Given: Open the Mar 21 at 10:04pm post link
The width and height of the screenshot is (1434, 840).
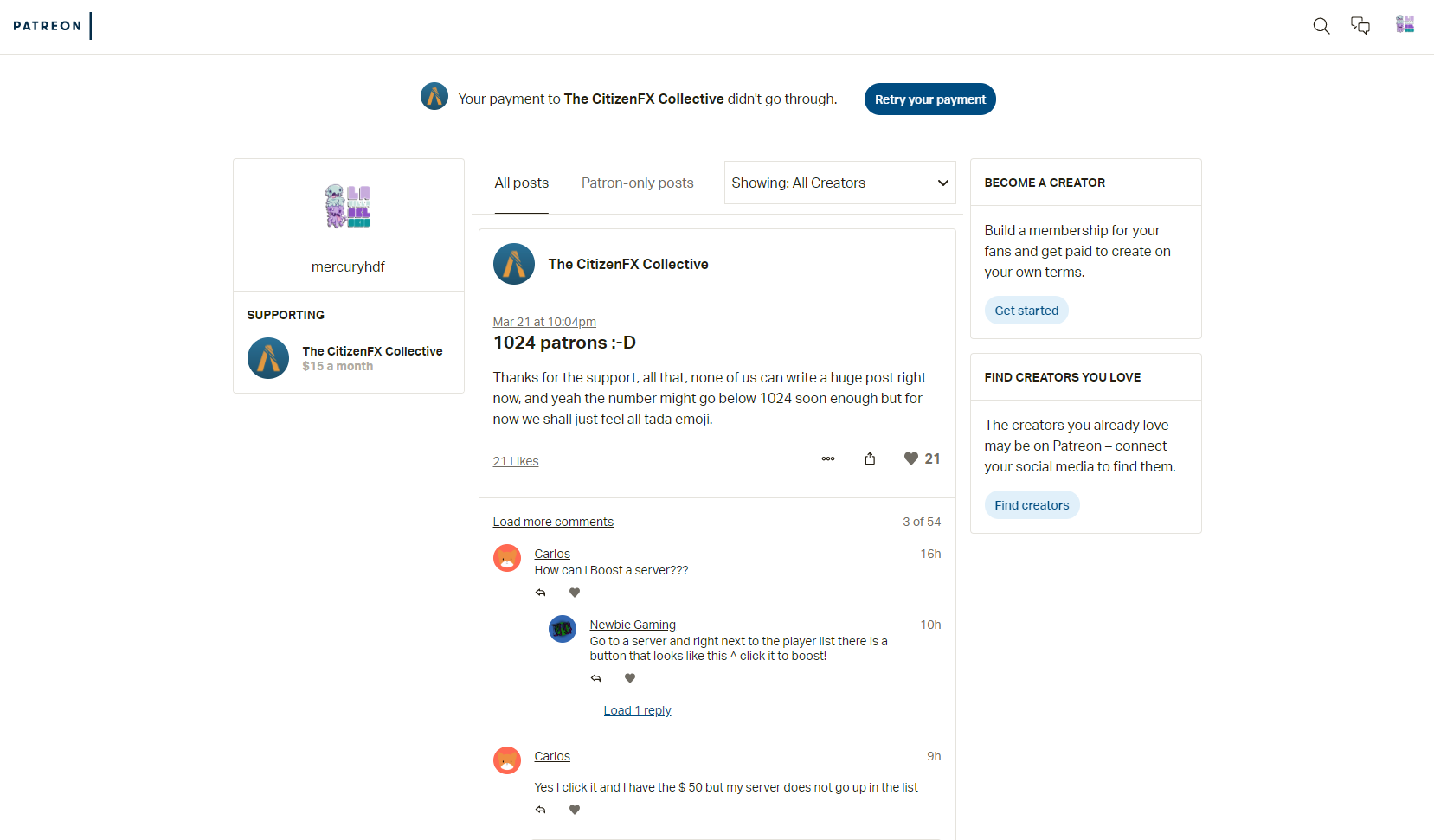Looking at the screenshot, I should [x=544, y=322].
